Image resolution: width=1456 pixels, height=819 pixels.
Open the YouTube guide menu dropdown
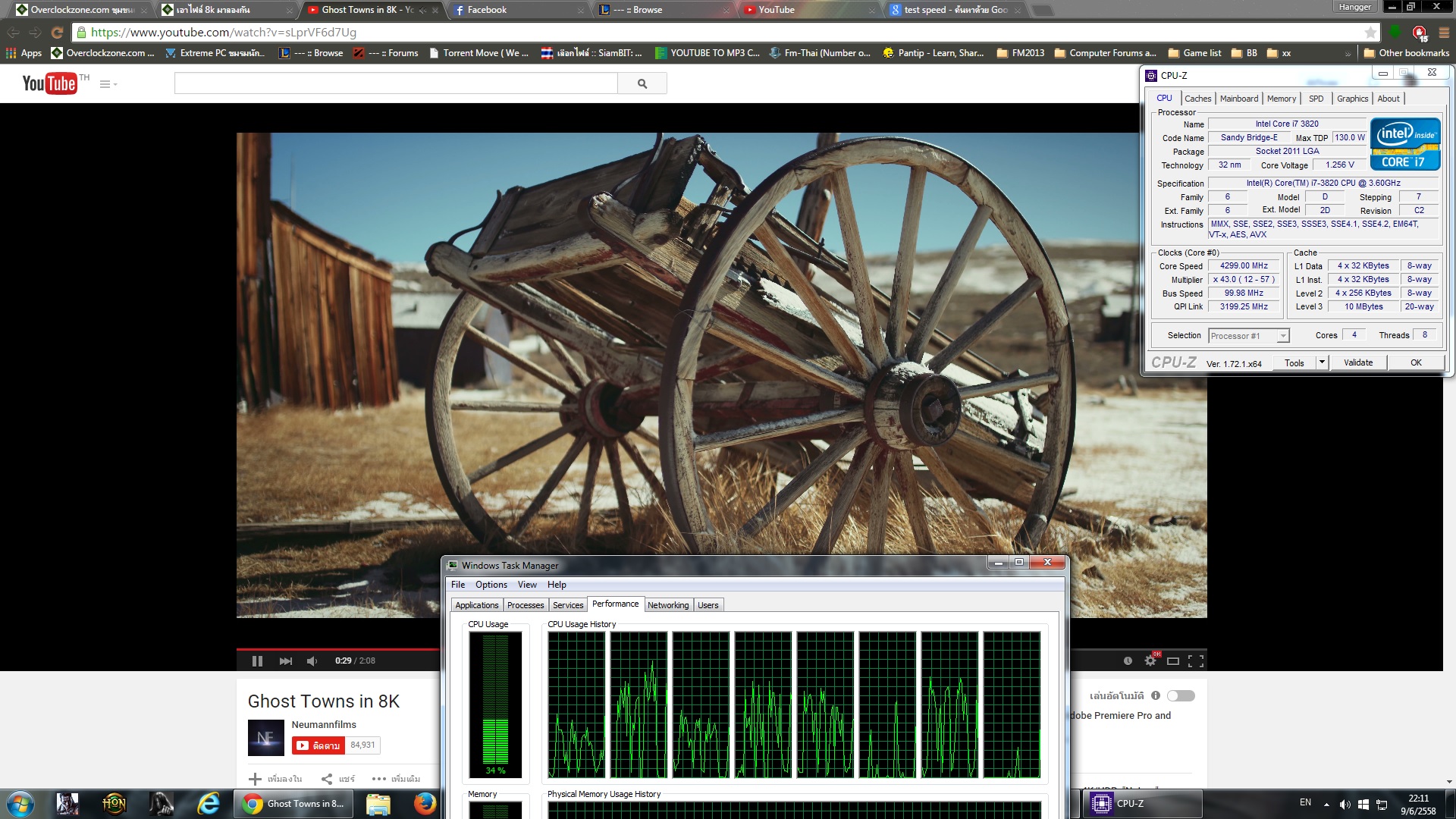tap(108, 84)
